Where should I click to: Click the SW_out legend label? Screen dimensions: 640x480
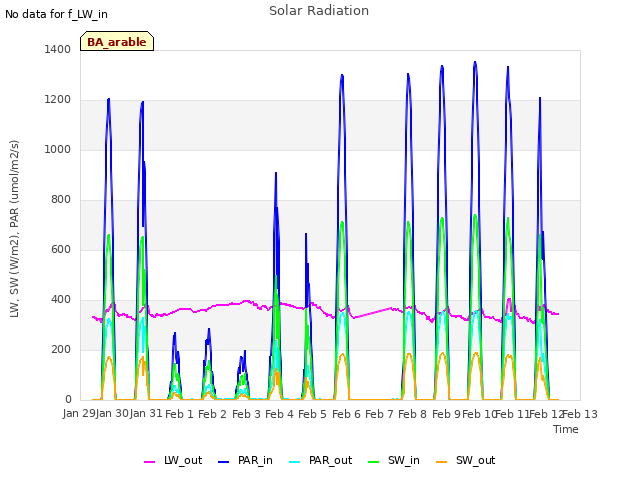pos(475,460)
